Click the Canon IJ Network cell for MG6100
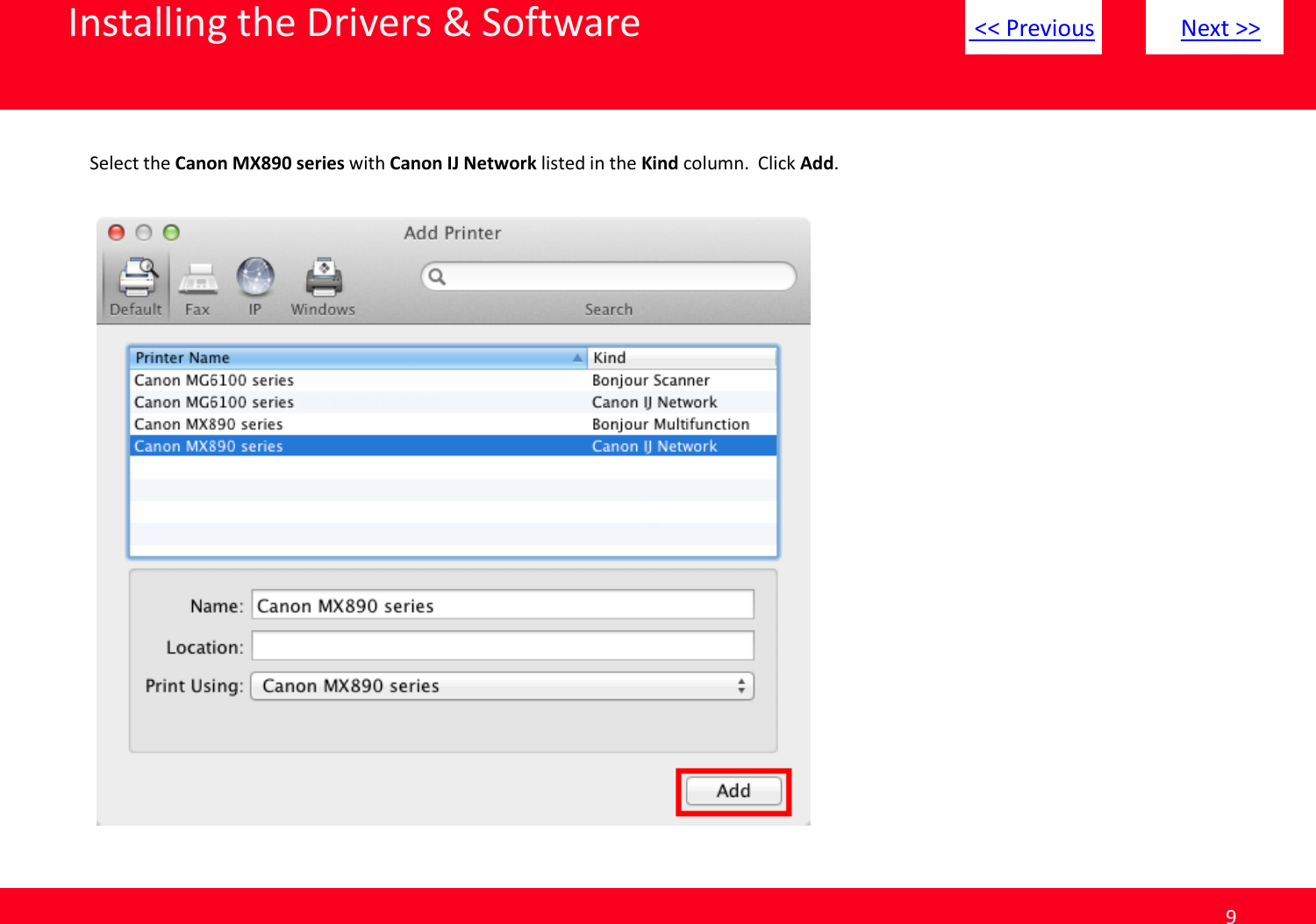1316x924 pixels. pyautogui.click(x=654, y=402)
